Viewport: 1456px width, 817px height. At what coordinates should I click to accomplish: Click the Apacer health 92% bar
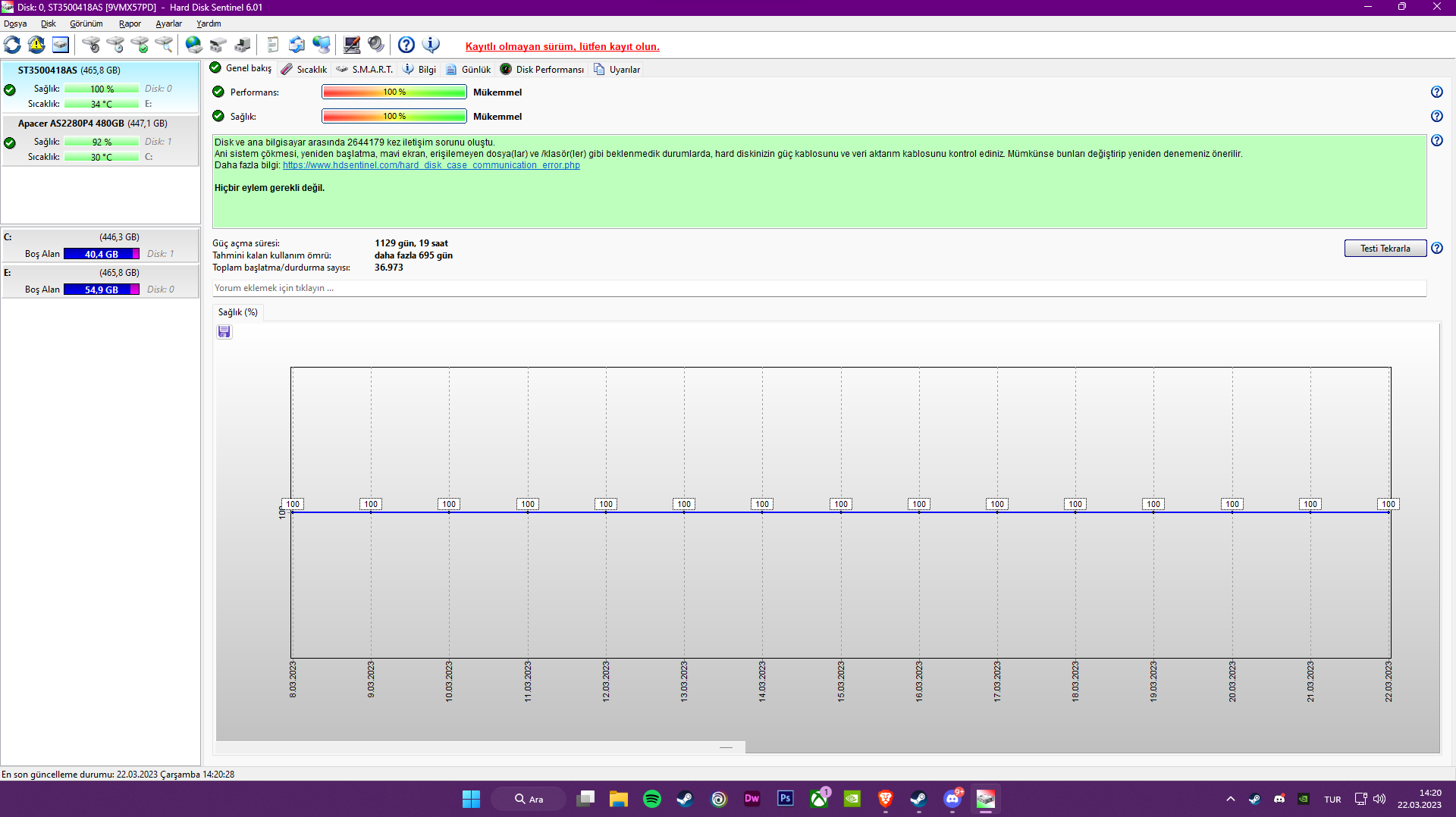(x=102, y=142)
